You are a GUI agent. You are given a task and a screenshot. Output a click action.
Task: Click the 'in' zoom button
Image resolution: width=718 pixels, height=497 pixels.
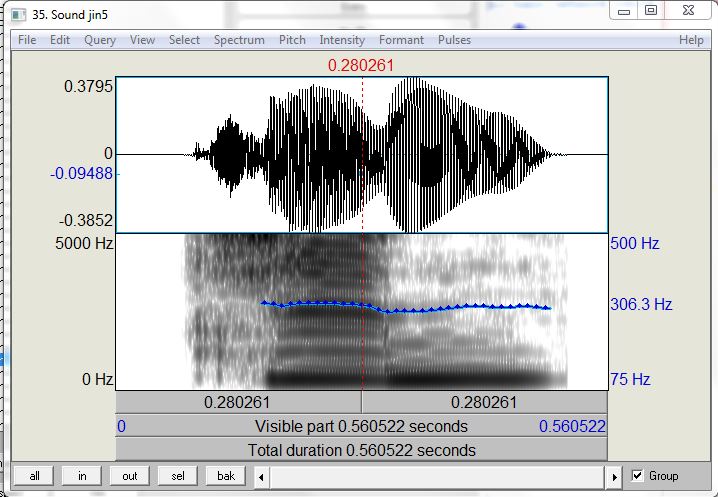click(82, 476)
